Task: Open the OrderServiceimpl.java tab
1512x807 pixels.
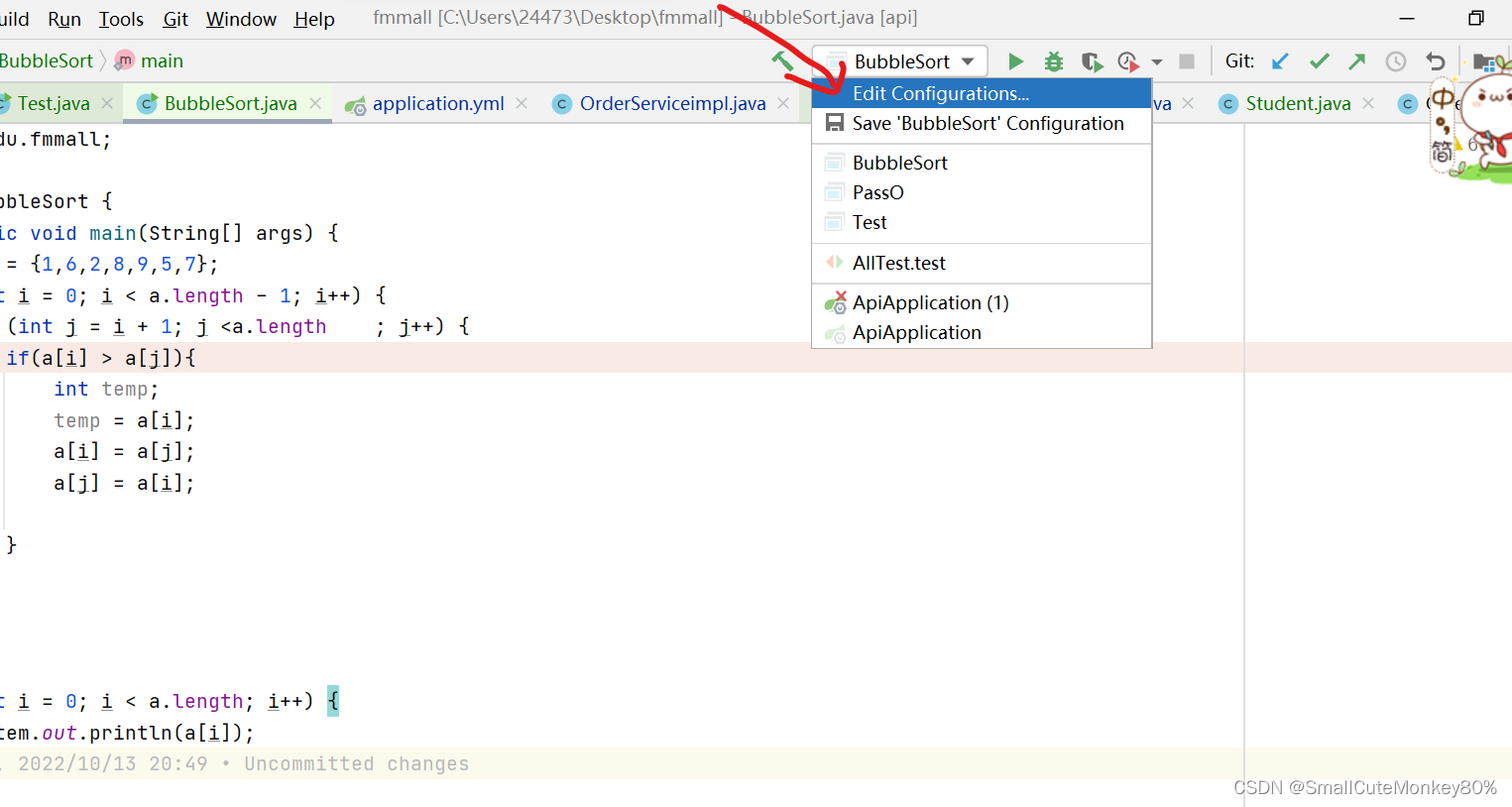Action: [x=672, y=103]
